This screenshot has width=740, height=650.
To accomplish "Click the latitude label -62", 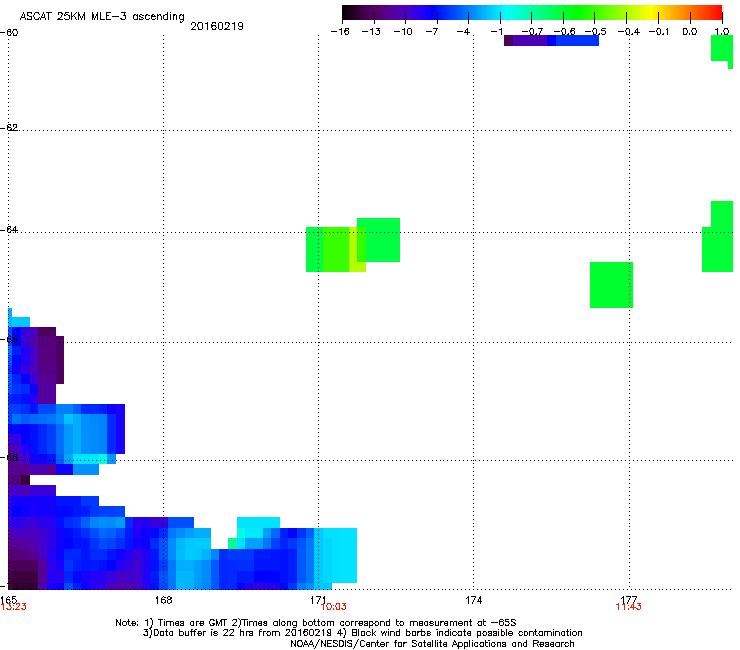I will (9, 127).
